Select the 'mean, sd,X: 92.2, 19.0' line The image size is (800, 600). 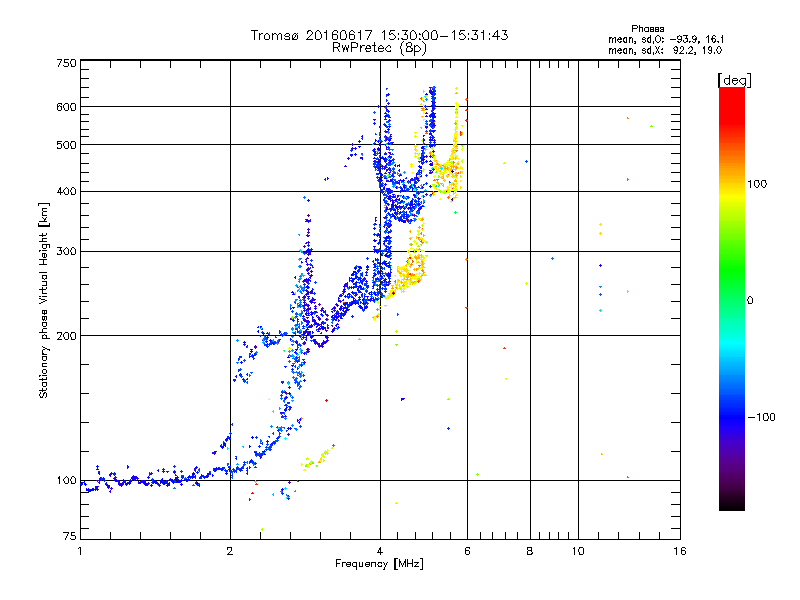pyautogui.click(x=665, y=51)
